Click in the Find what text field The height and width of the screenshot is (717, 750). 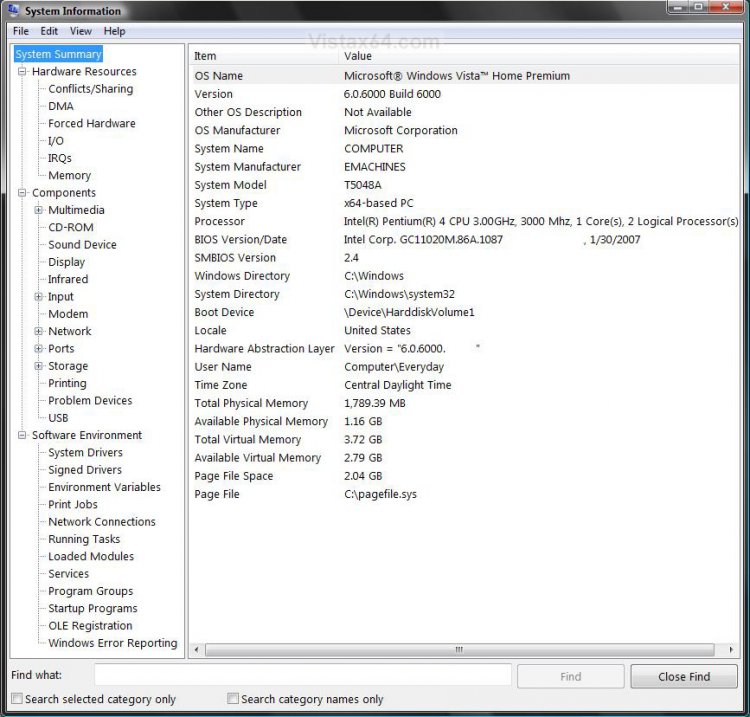[303, 675]
